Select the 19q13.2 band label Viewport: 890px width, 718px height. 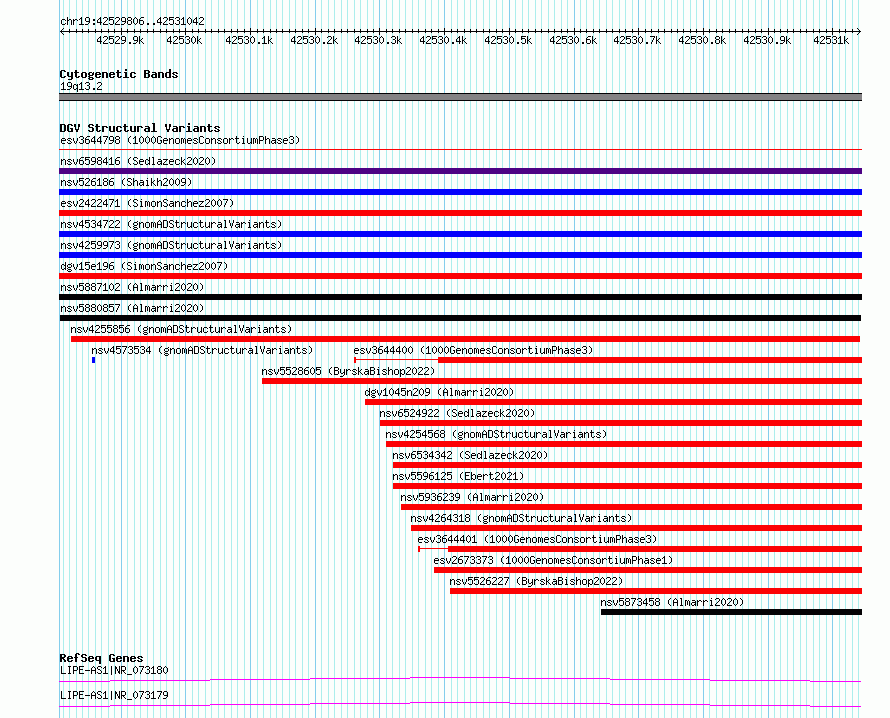coord(81,86)
